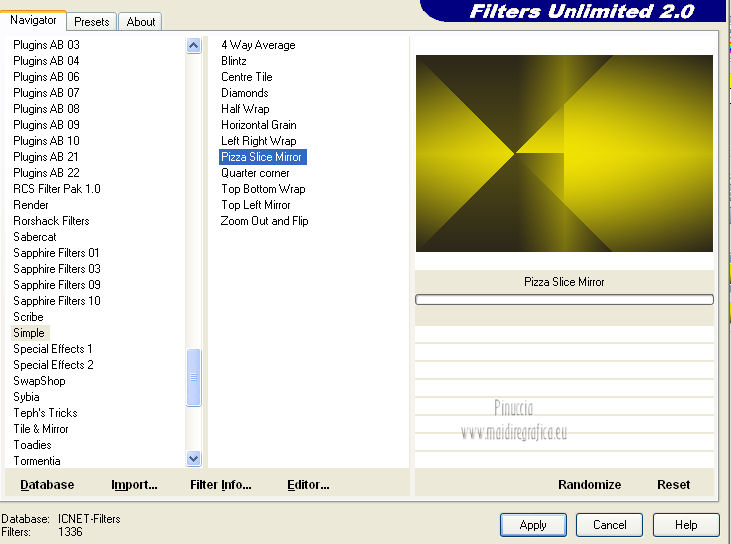Choose Rorshack Filters category

pos(51,220)
